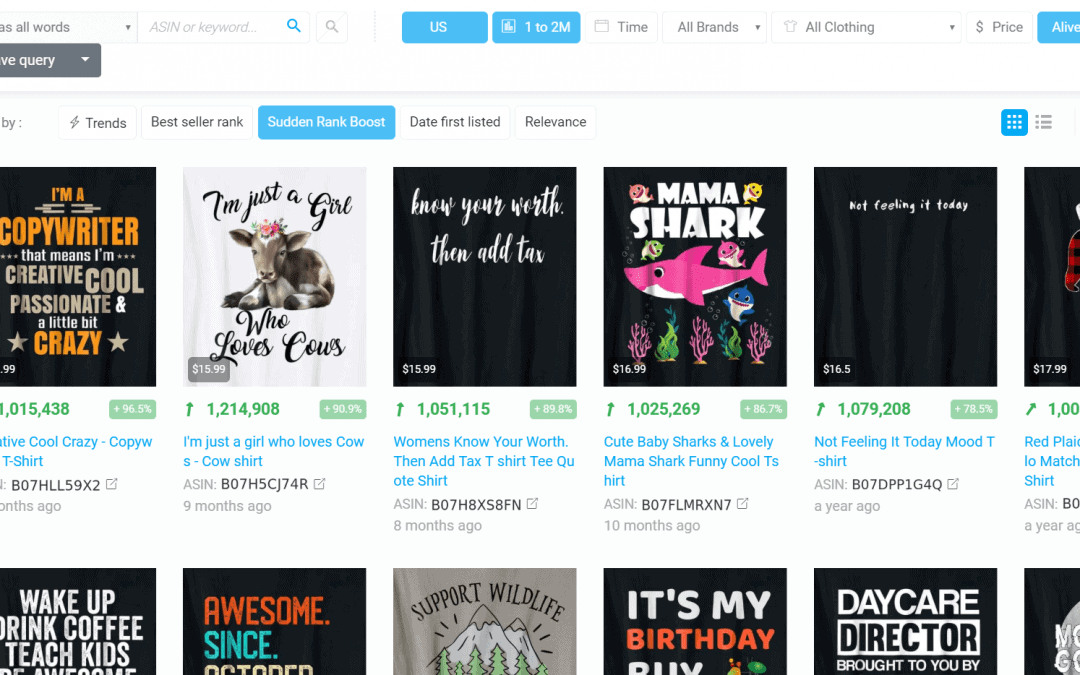The height and width of the screenshot is (675, 1080).
Task: Click the gray magnifier button beside the search box
Action: [332, 27]
